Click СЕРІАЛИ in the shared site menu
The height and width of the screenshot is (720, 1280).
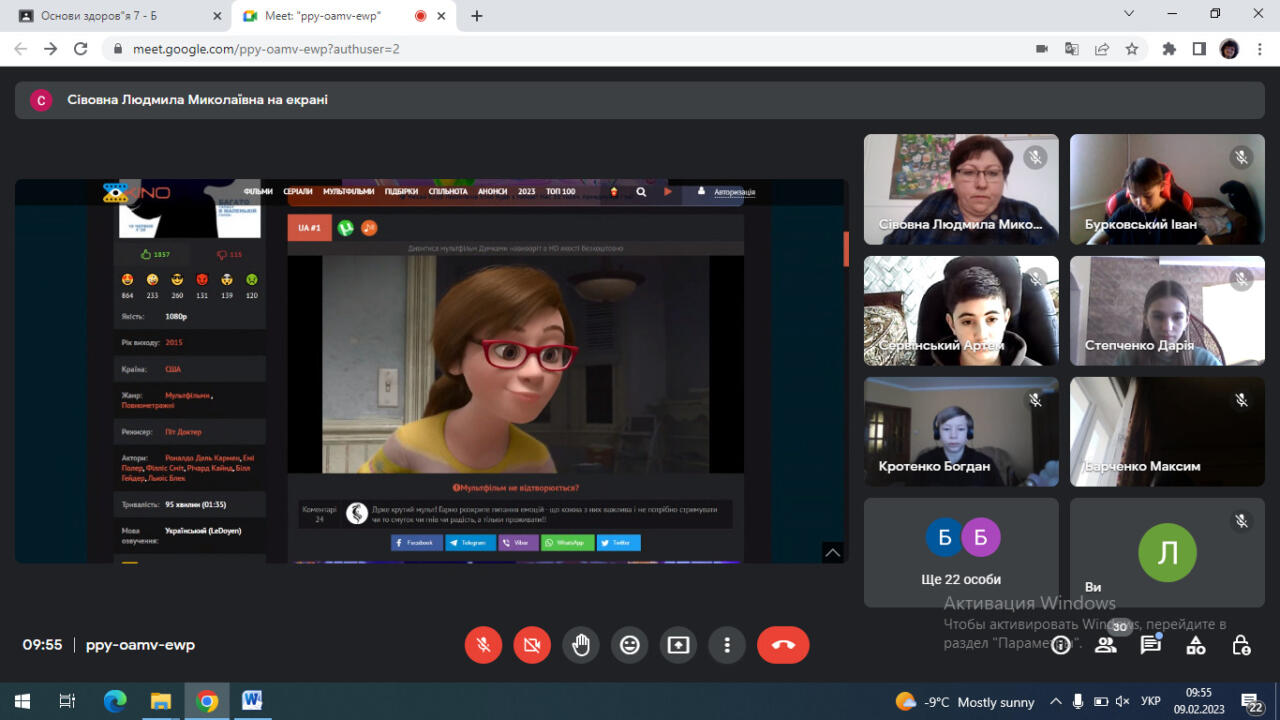tap(298, 192)
